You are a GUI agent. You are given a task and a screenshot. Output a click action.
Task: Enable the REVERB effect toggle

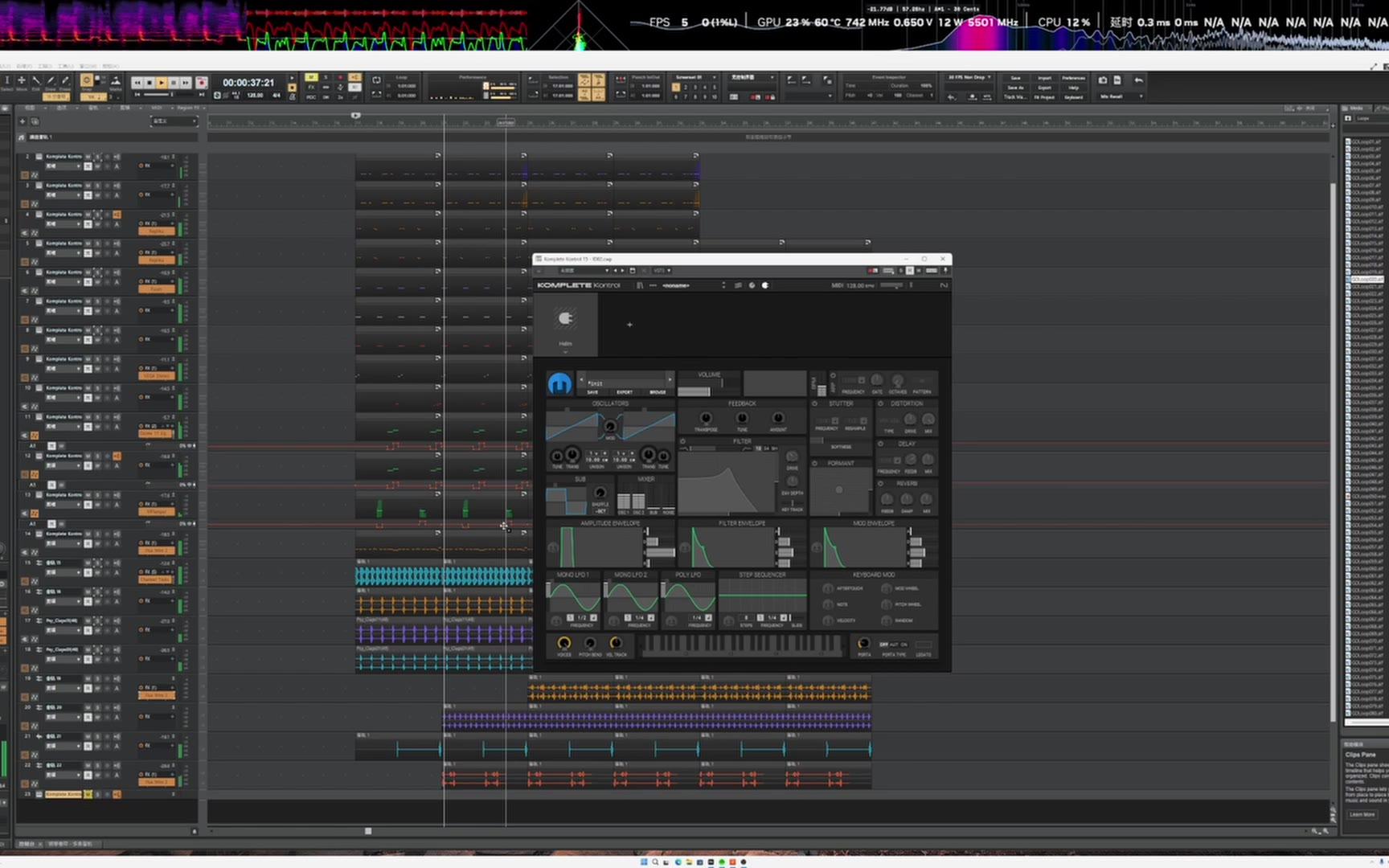coord(880,484)
